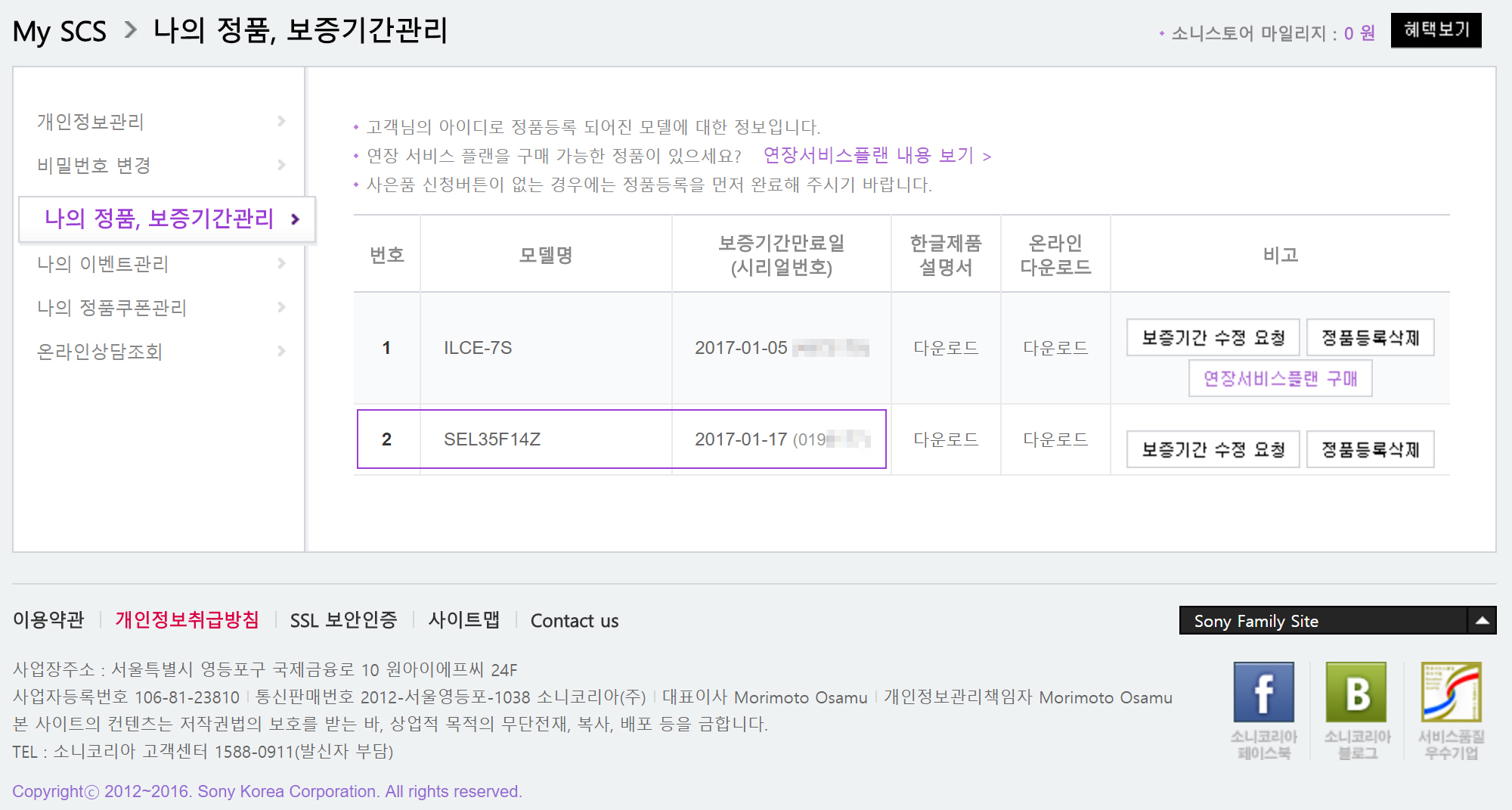1512x810 pixels.
Task: Open the Sony Korea Facebook icon
Action: 1263,692
